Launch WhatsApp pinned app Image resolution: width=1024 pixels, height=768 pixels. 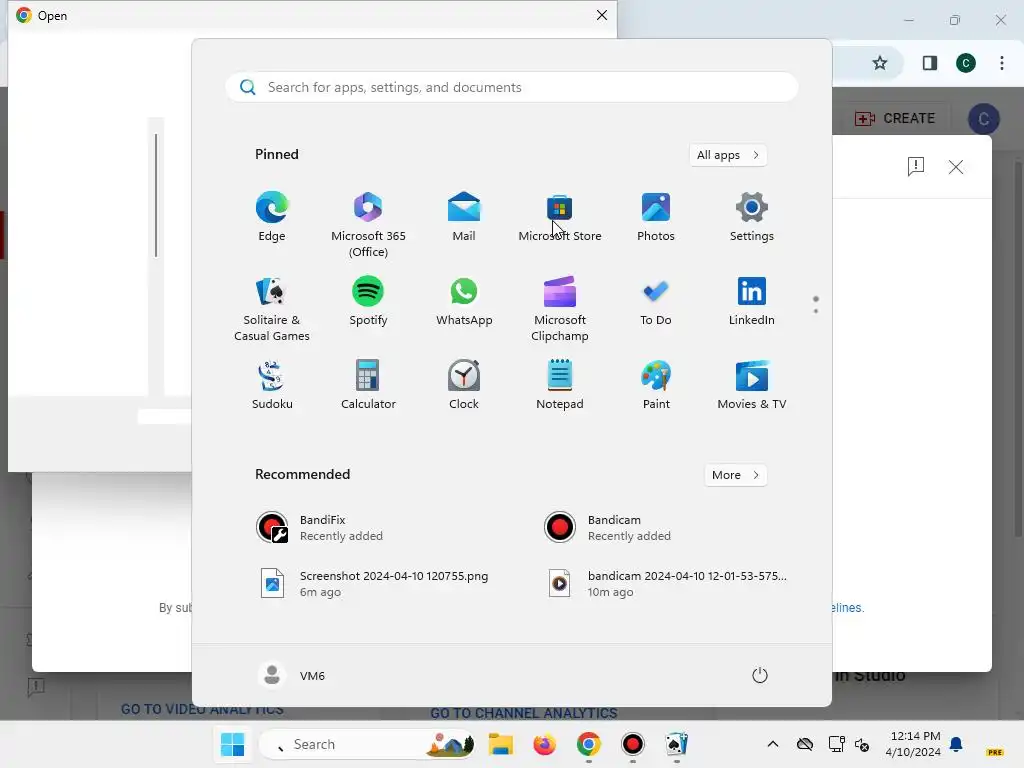[x=464, y=301]
